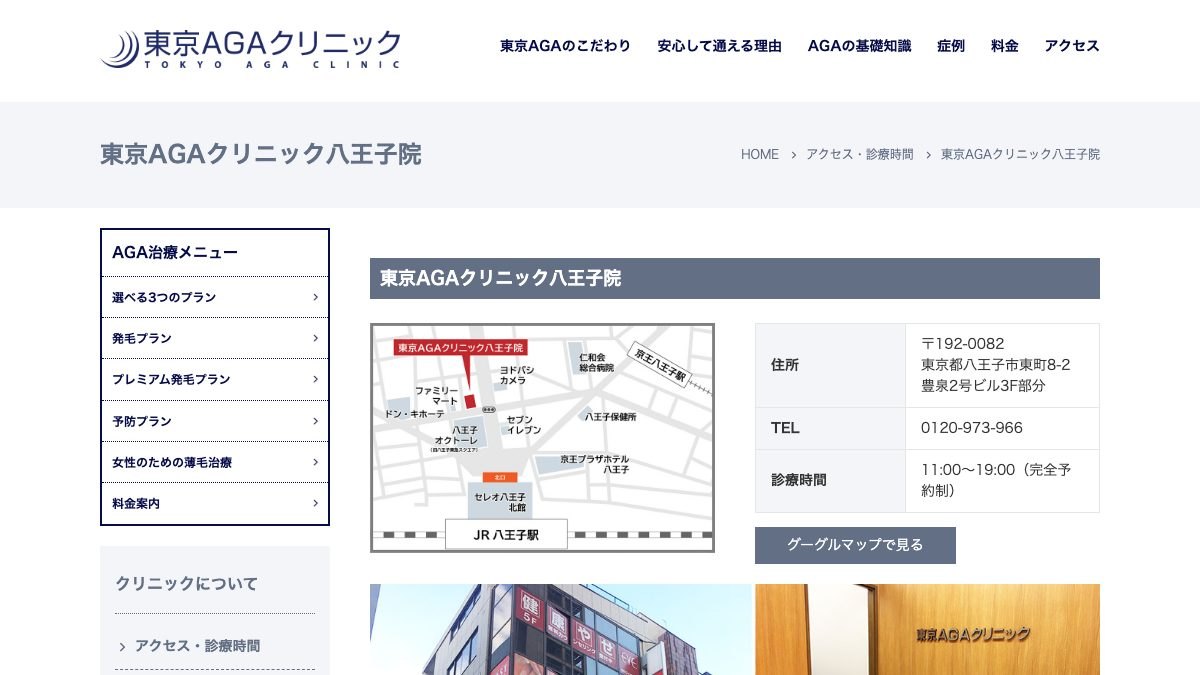Click the TEL table label

pyautogui.click(x=785, y=428)
